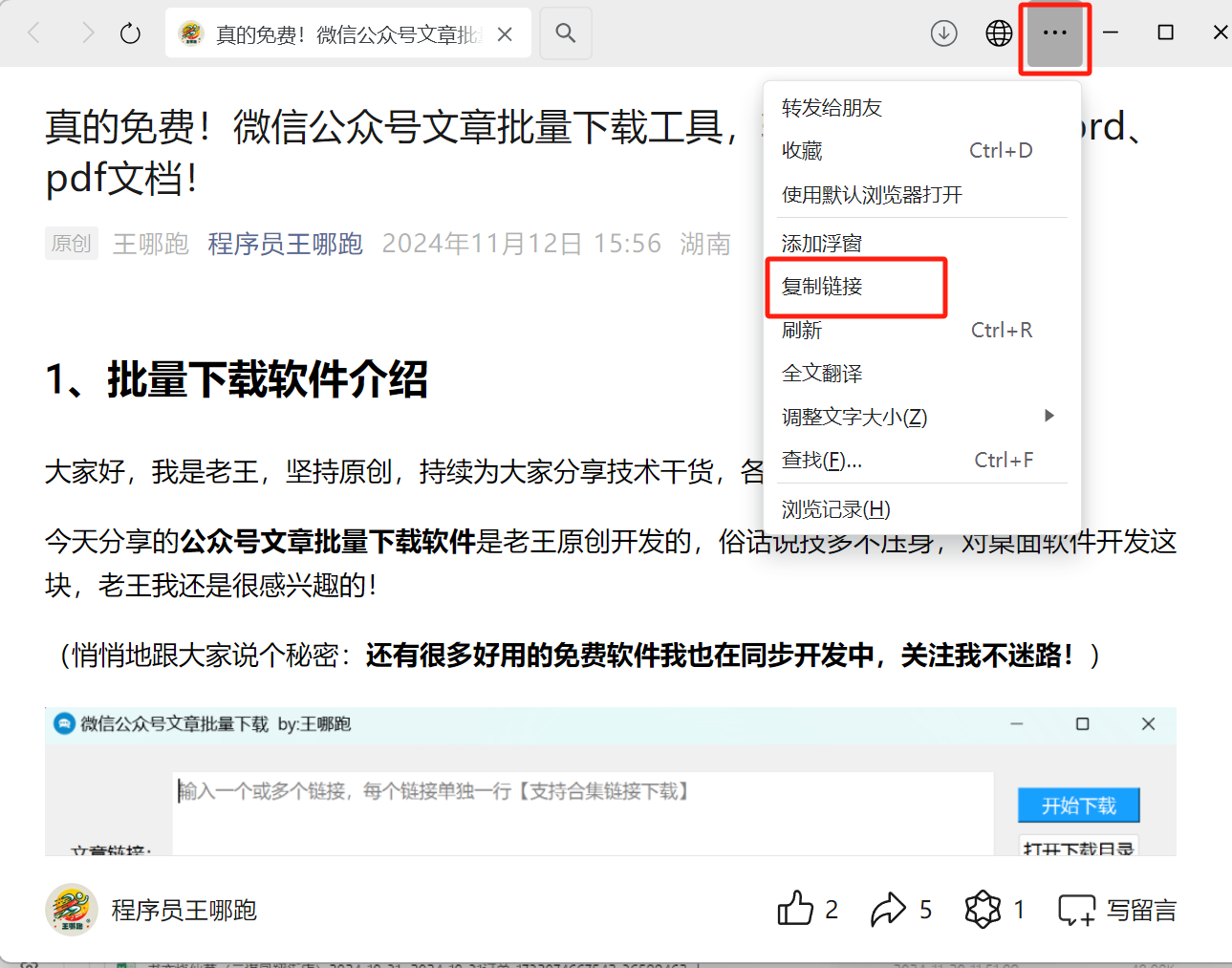Click the publish date 2024年11月12日 15:56
1232x968 pixels.
pyautogui.click(x=521, y=244)
